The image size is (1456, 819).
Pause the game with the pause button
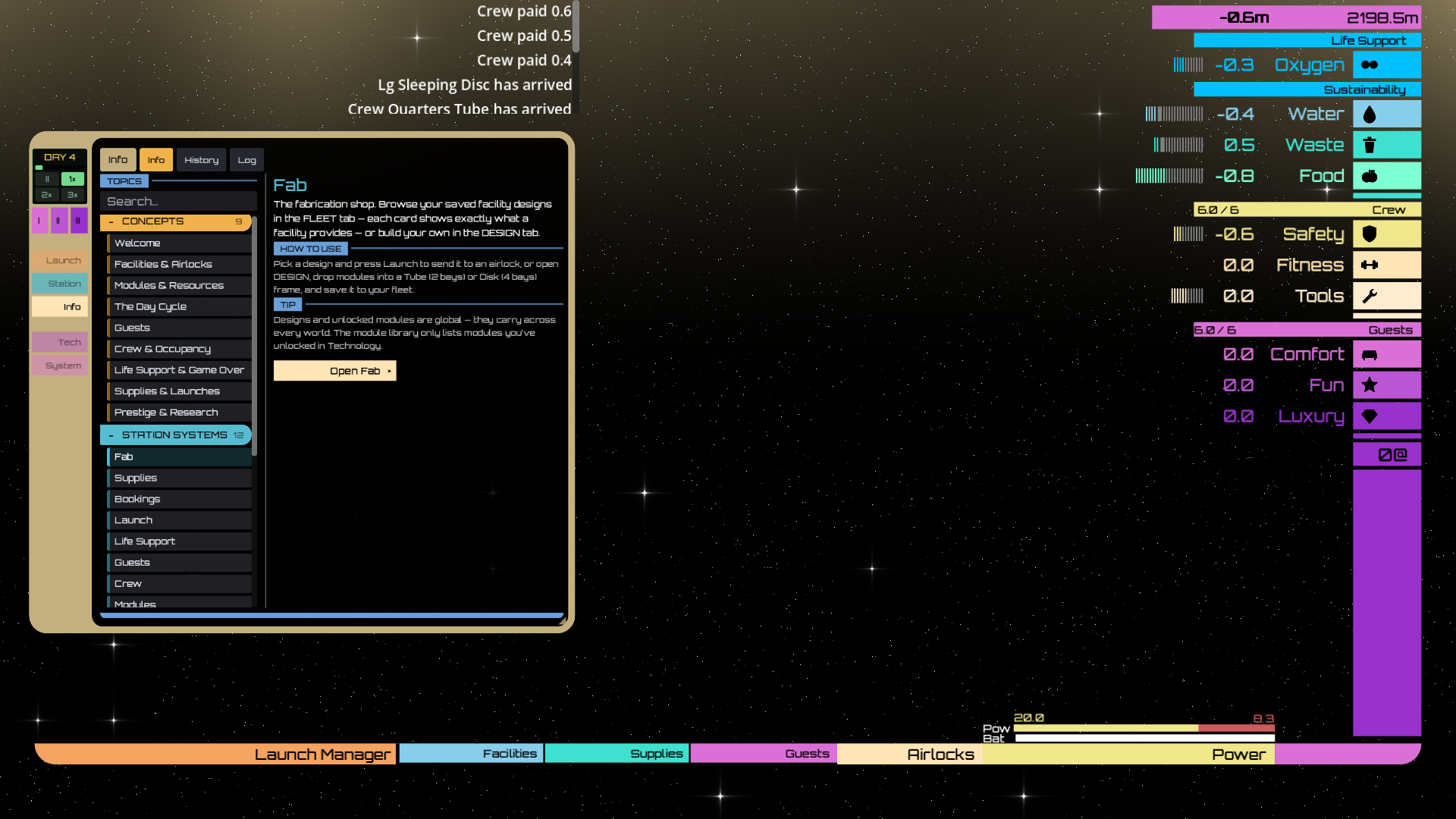[x=47, y=179]
